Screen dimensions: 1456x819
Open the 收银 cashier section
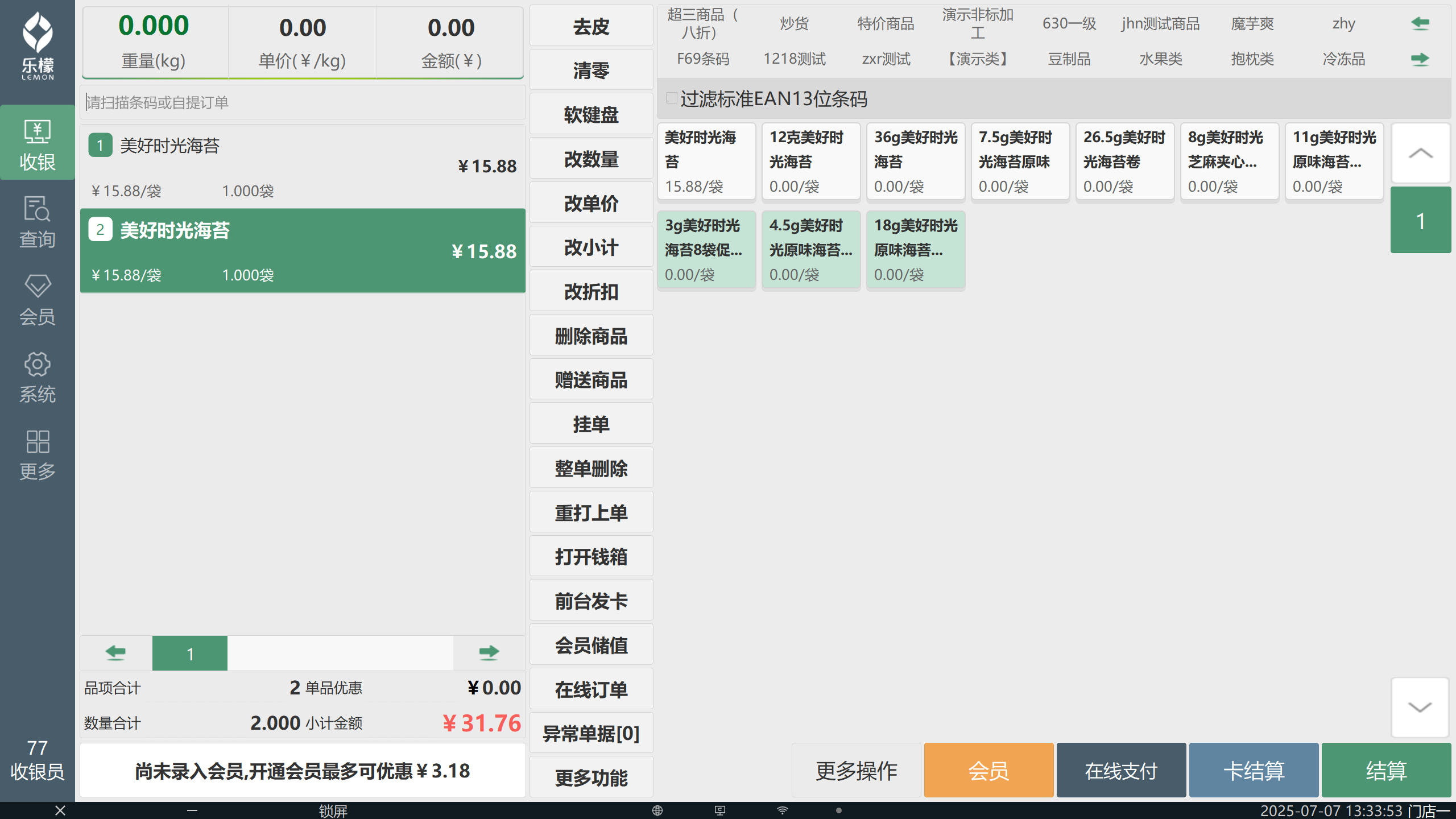click(38, 143)
